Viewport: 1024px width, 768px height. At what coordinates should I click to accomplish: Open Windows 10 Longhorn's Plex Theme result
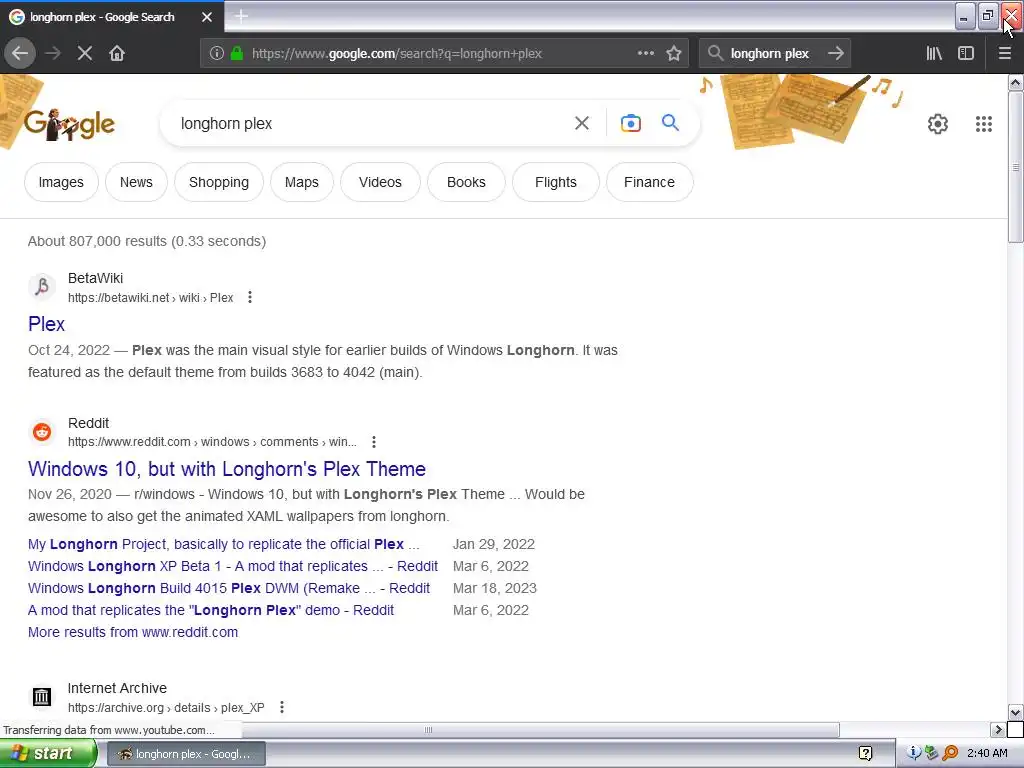227,469
